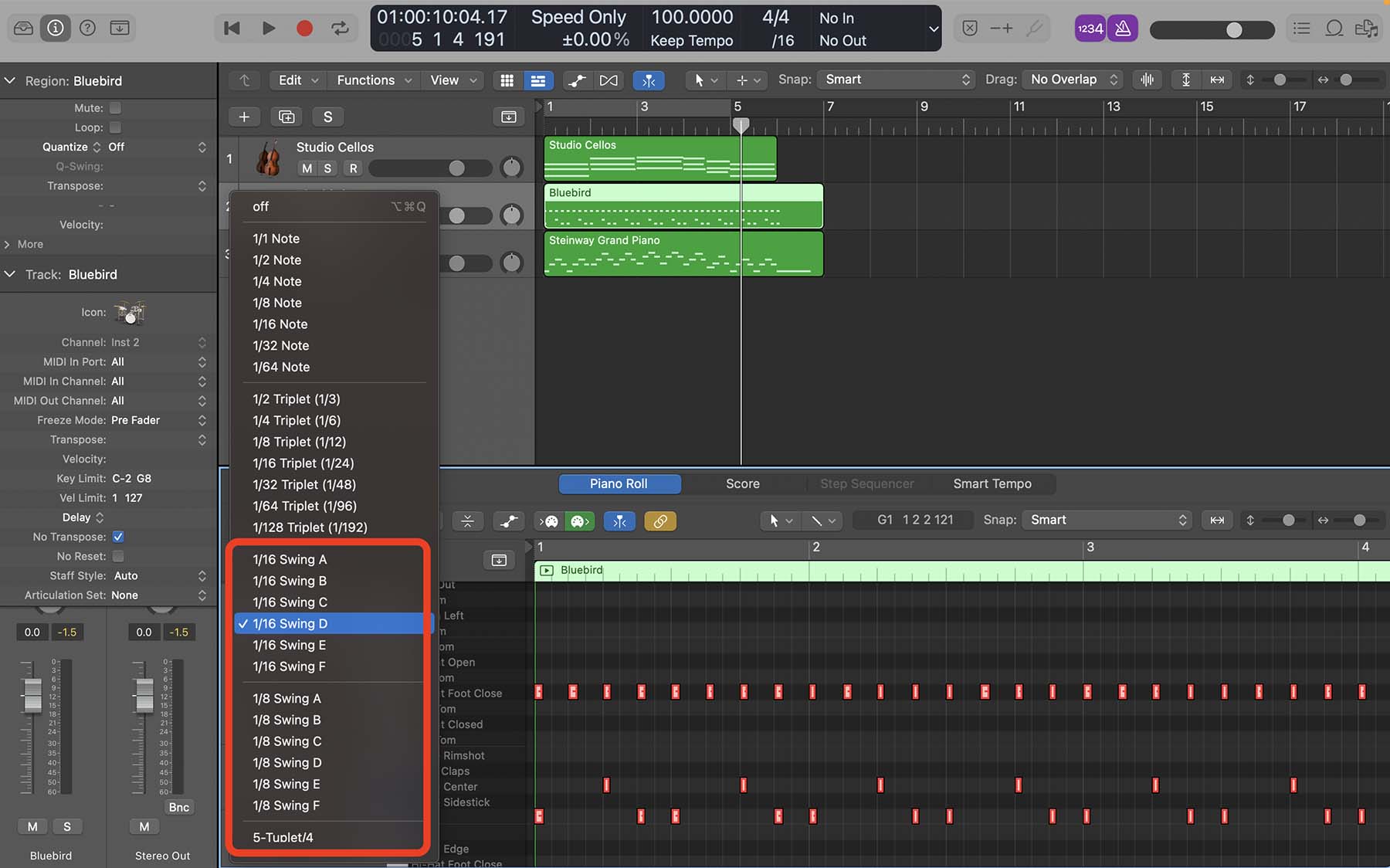Expand the More disclosure in Region inspector
Viewport: 1390px width, 868px height.
[x=7, y=244]
